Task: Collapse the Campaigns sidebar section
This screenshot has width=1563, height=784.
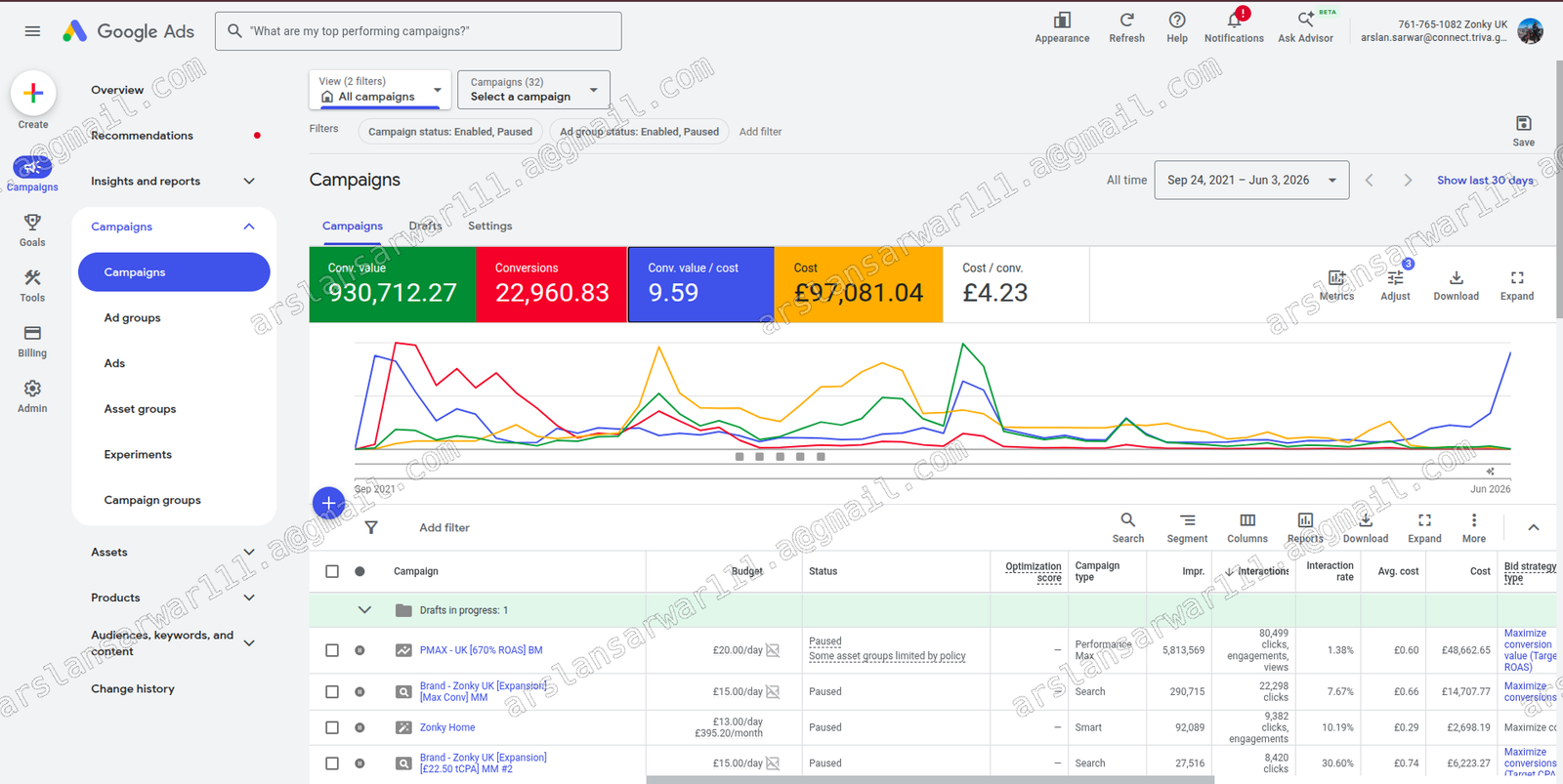Action: point(249,227)
